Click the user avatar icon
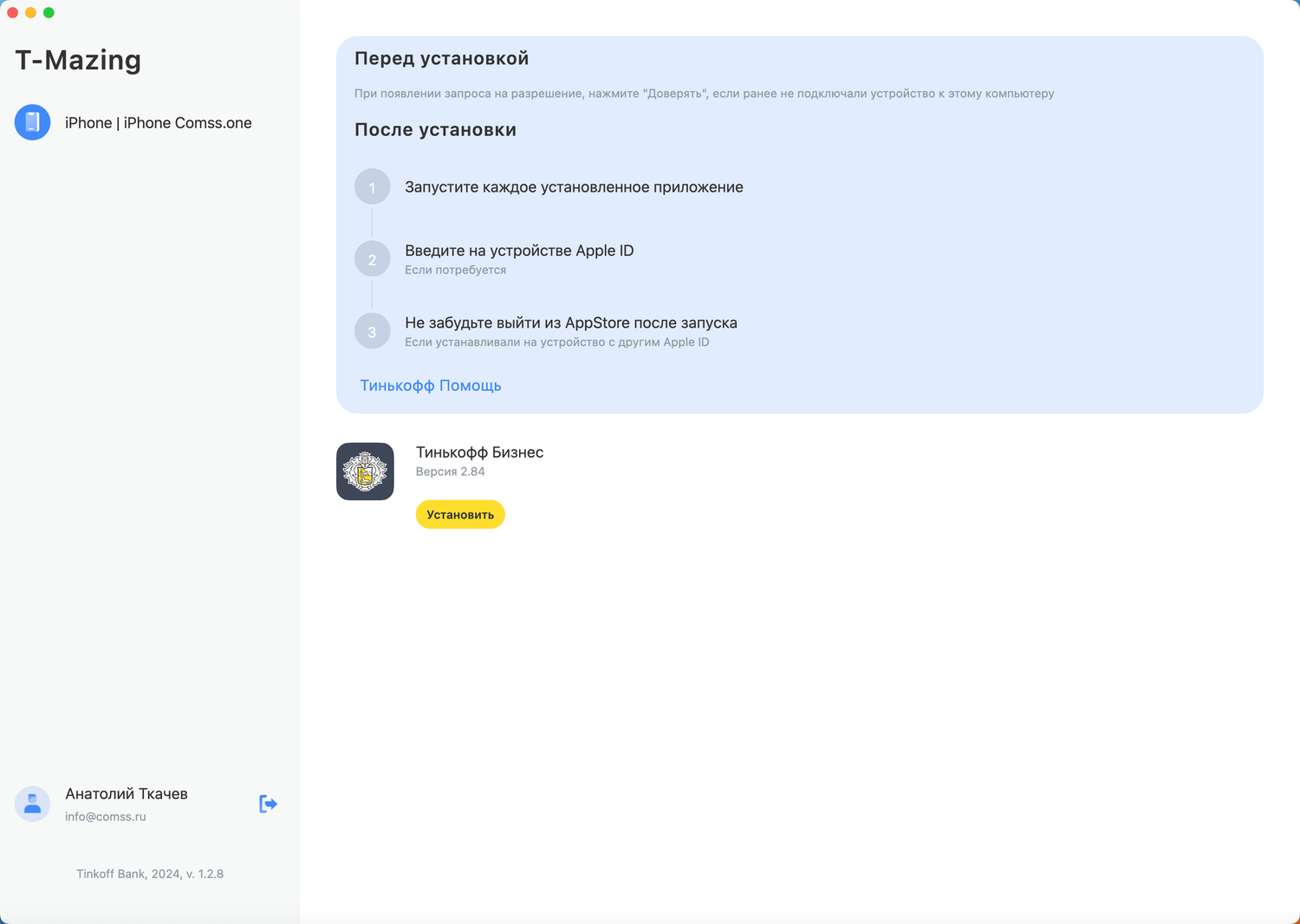The height and width of the screenshot is (924, 1300). pos(33,804)
